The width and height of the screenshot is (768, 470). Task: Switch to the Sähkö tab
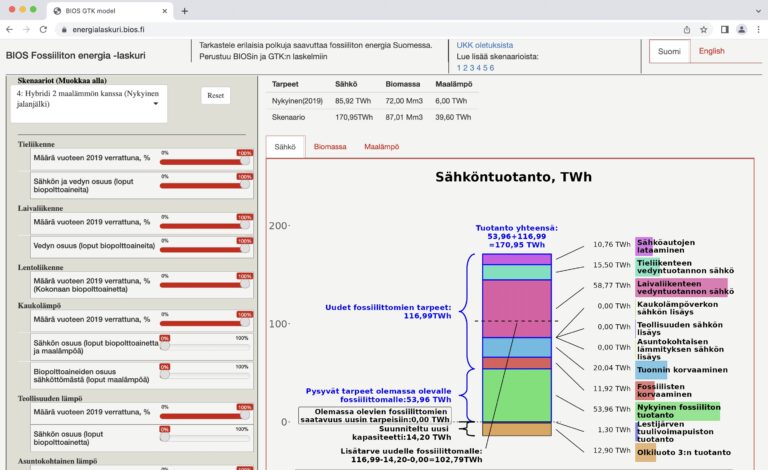tap(285, 146)
